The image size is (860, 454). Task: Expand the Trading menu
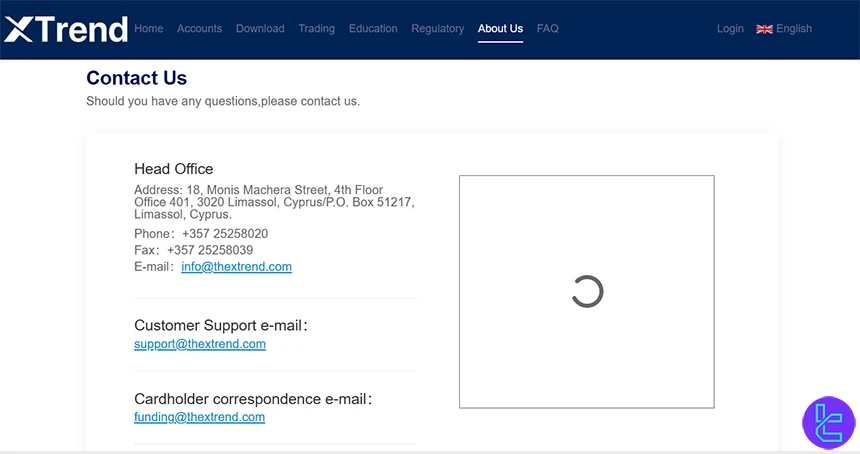point(316,29)
